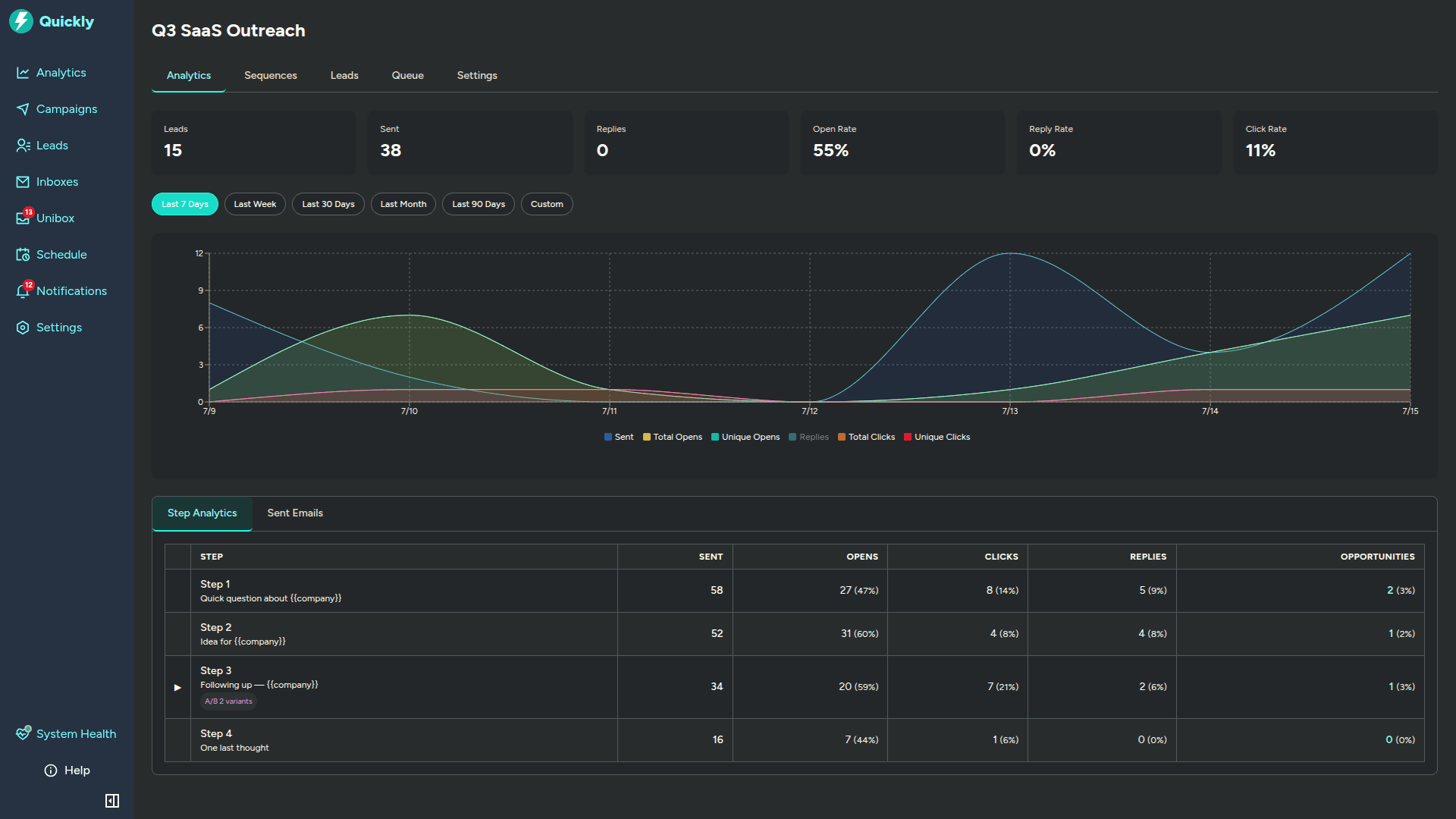Viewport: 1456px width, 819px height.
Task: Filter chart by Last Week
Action: click(x=255, y=204)
